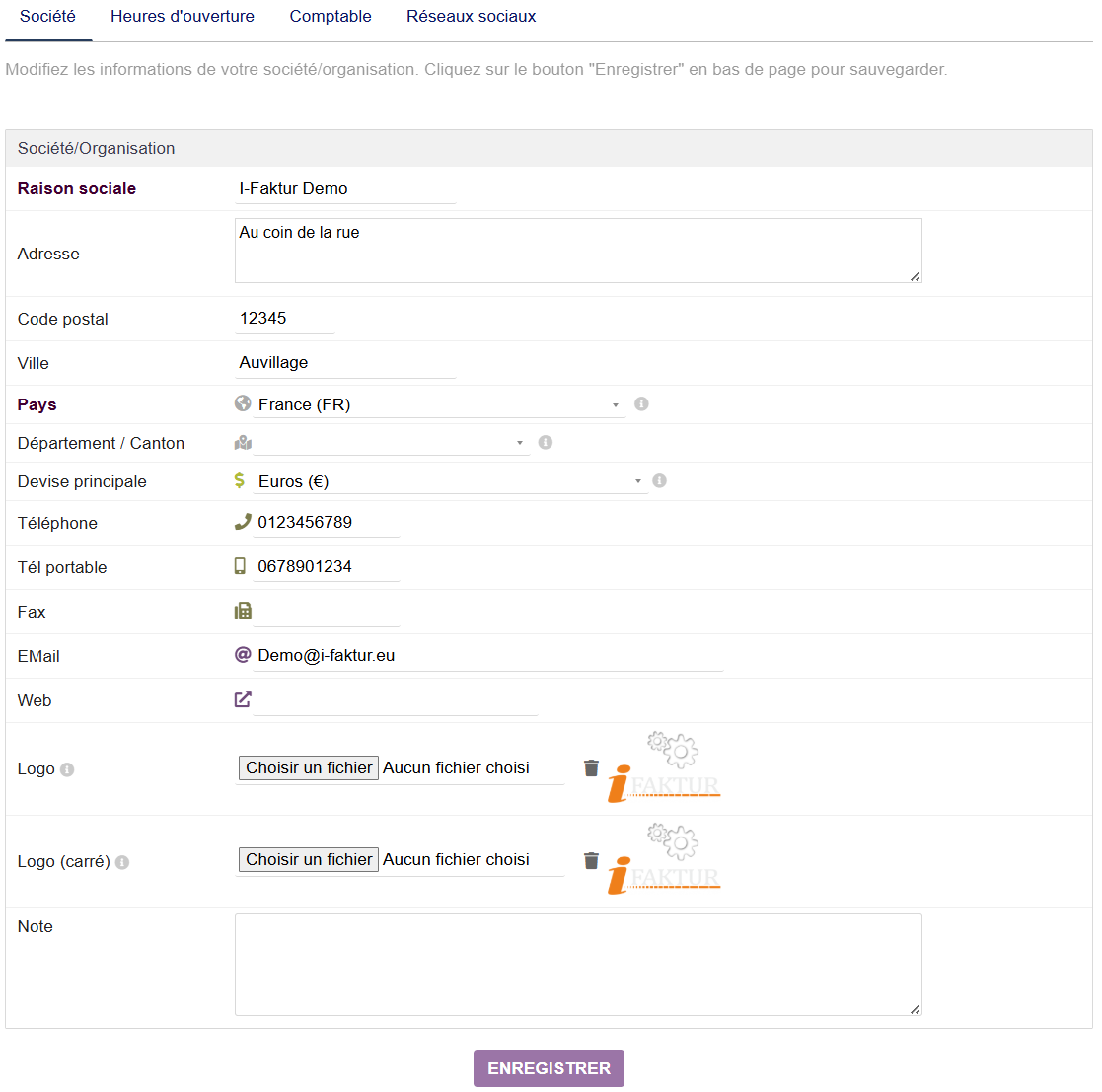This screenshot has height=1092, width=1102.
Task: Click the info icon beside Pays dropdown
Action: 641,404
